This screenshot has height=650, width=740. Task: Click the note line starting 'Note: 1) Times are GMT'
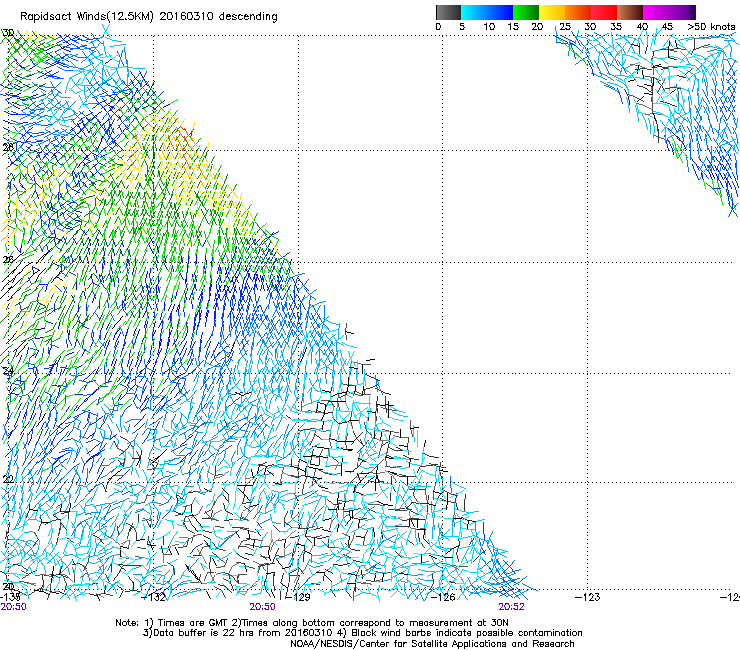coord(312,623)
